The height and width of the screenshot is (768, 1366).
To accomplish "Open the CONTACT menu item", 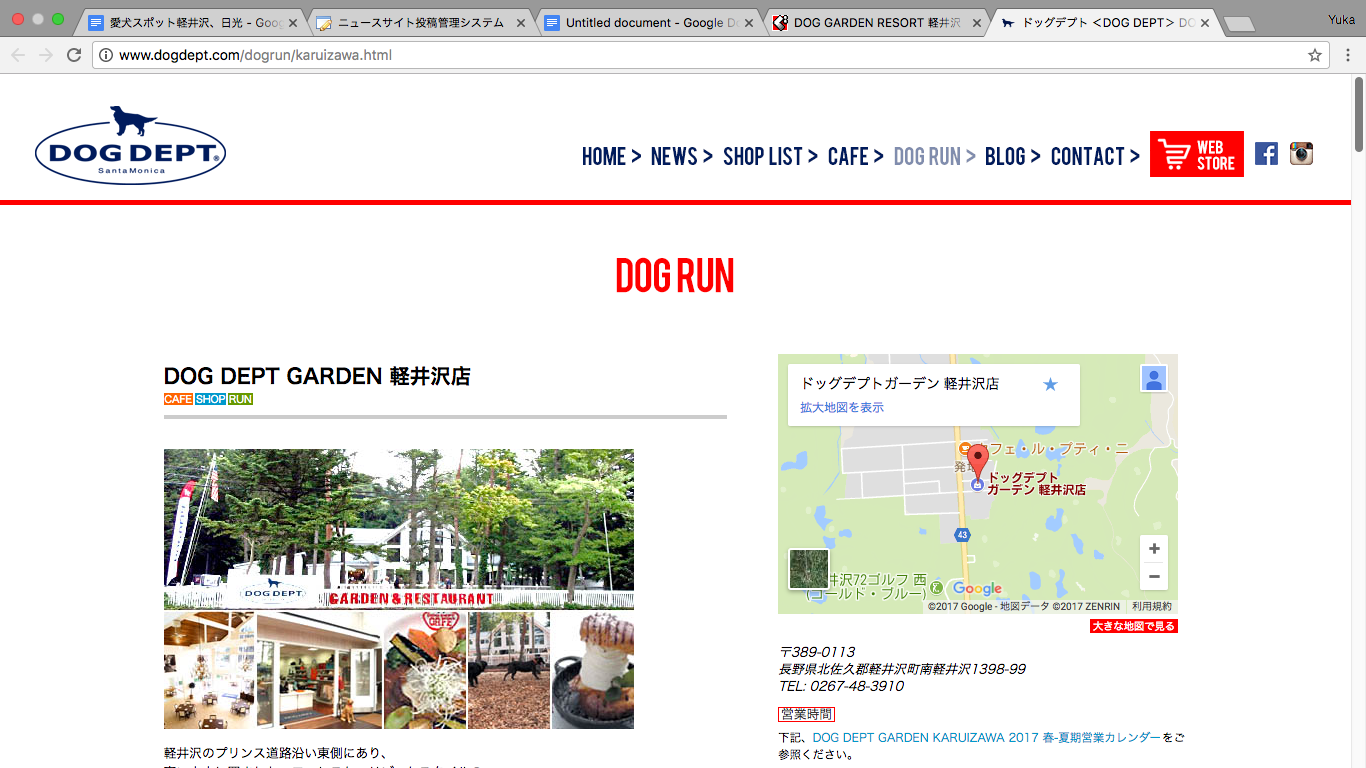I will pos(1095,156).
